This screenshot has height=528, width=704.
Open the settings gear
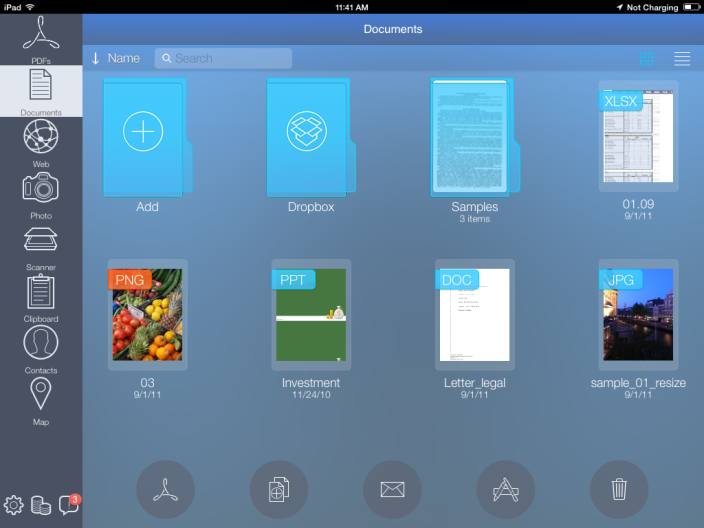click(14, 505)
